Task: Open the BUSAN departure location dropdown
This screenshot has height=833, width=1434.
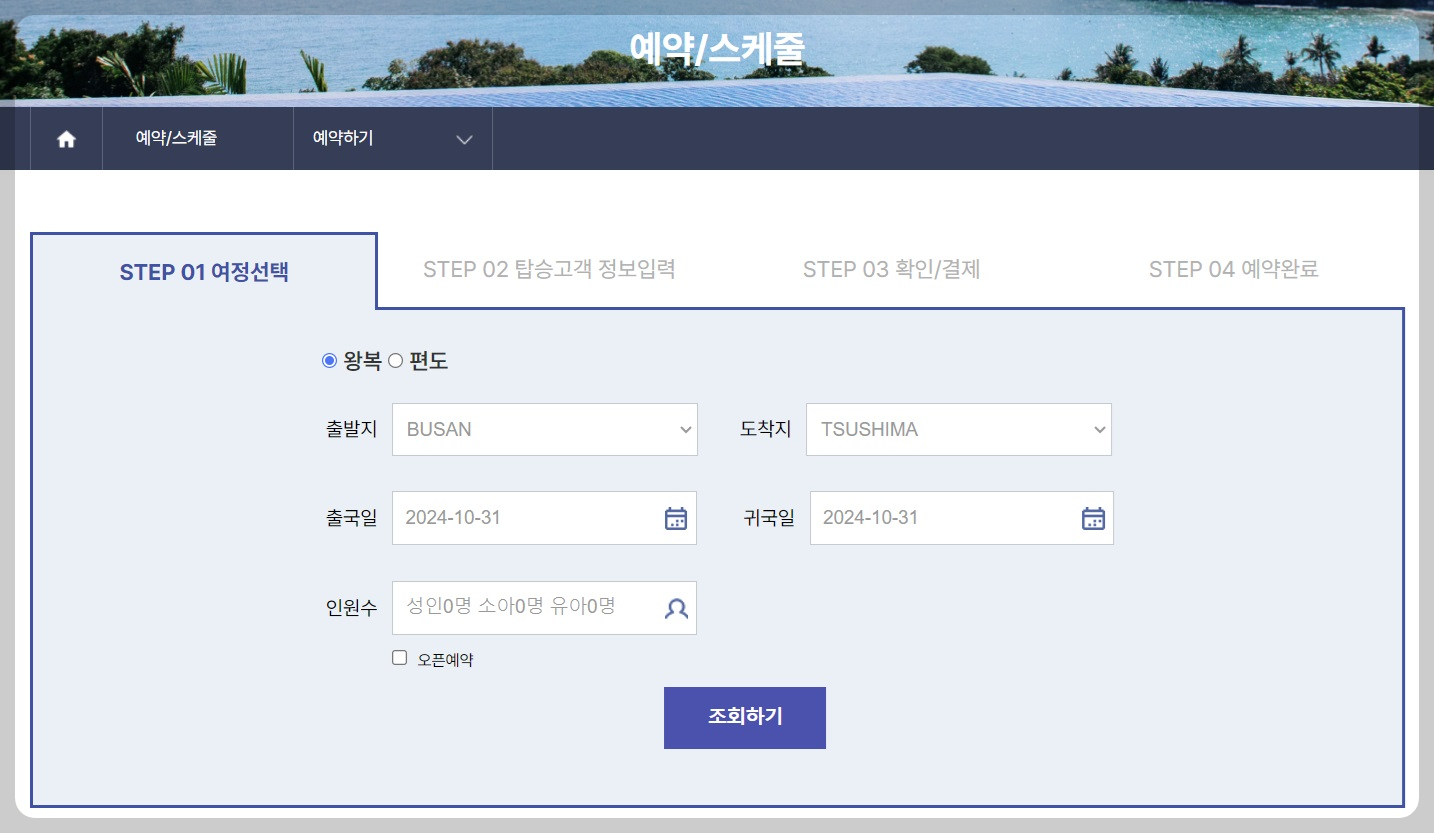Action: [x=544, y=429]
